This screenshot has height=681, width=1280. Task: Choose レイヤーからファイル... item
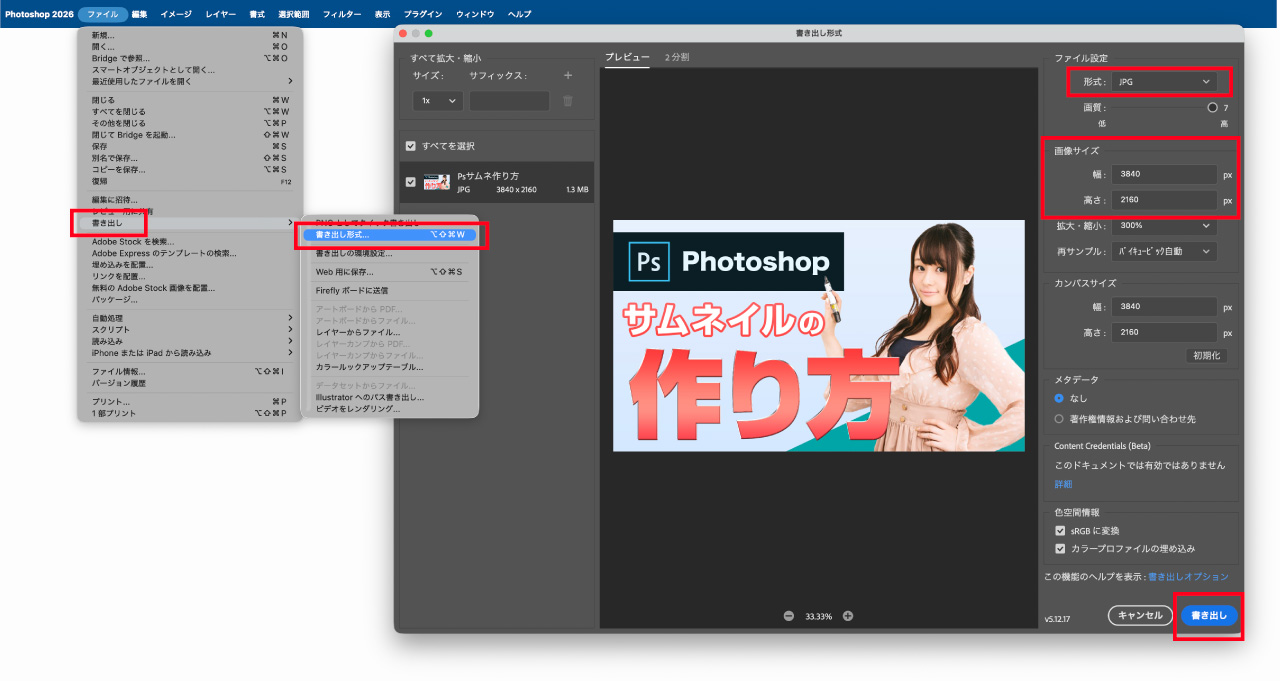coord(390,332)
